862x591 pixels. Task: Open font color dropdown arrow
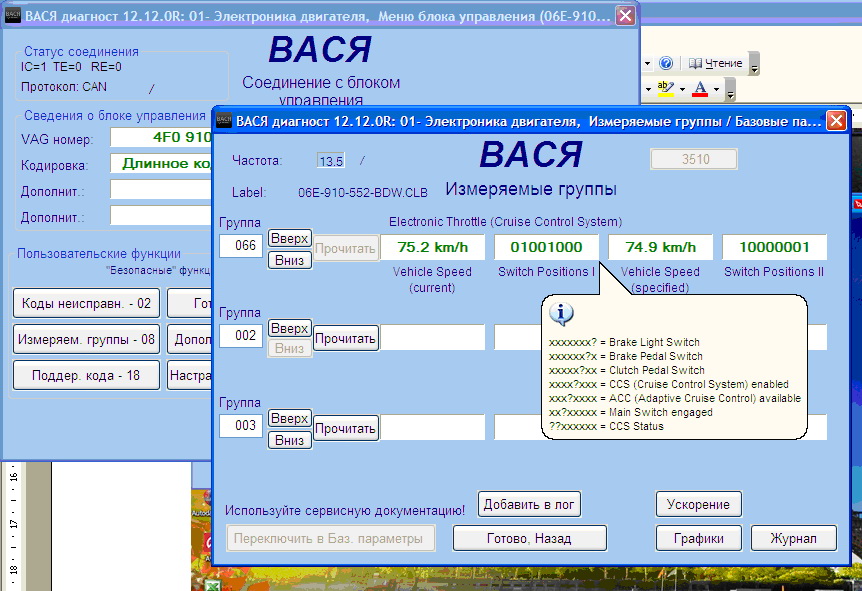click(x=716, y=89)
